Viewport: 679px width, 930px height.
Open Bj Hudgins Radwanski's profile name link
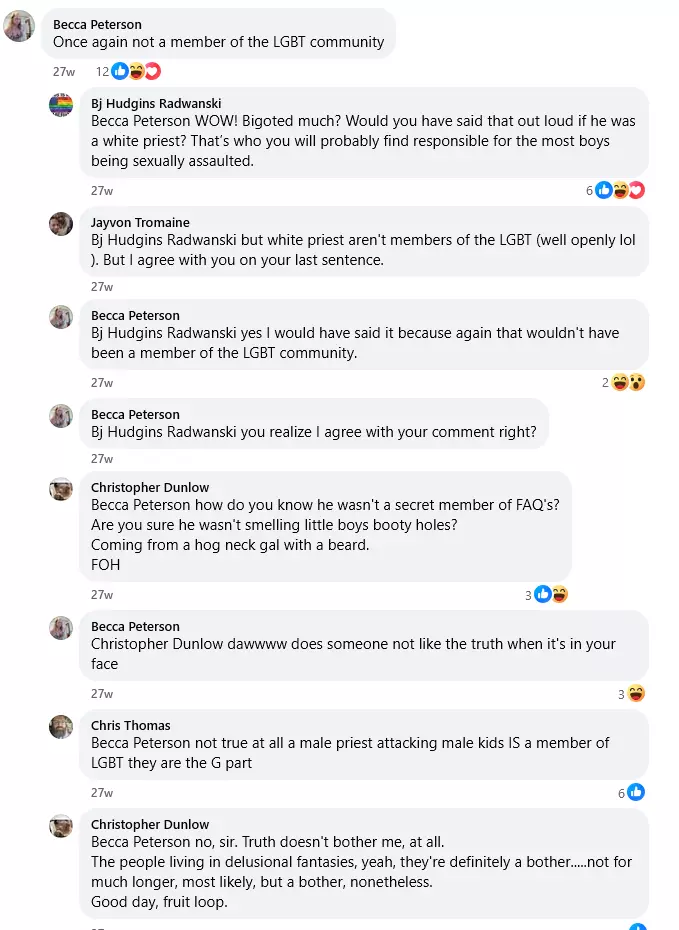[156, 103]
